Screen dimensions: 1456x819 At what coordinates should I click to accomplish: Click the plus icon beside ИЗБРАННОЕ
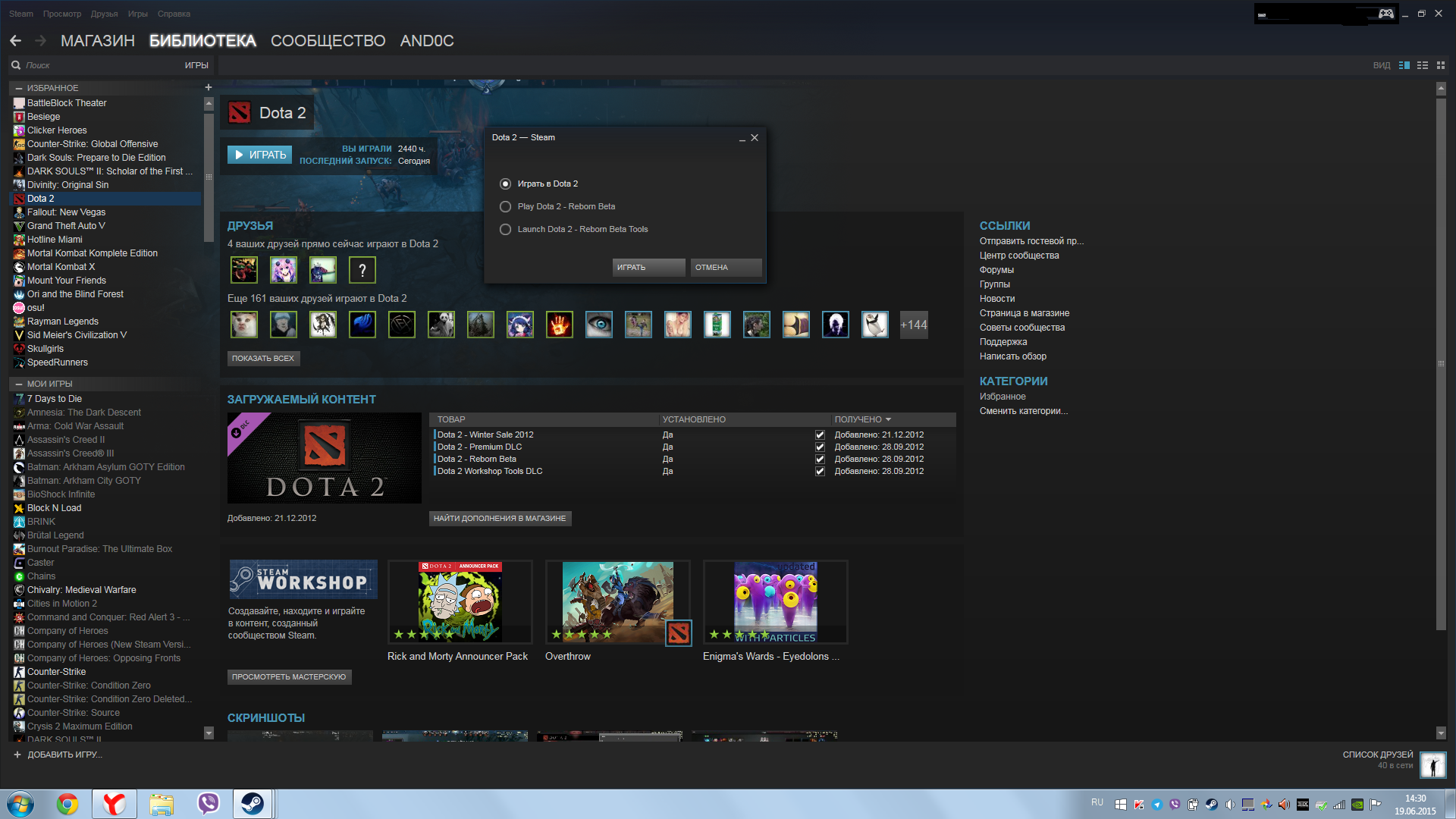[209, 88]
